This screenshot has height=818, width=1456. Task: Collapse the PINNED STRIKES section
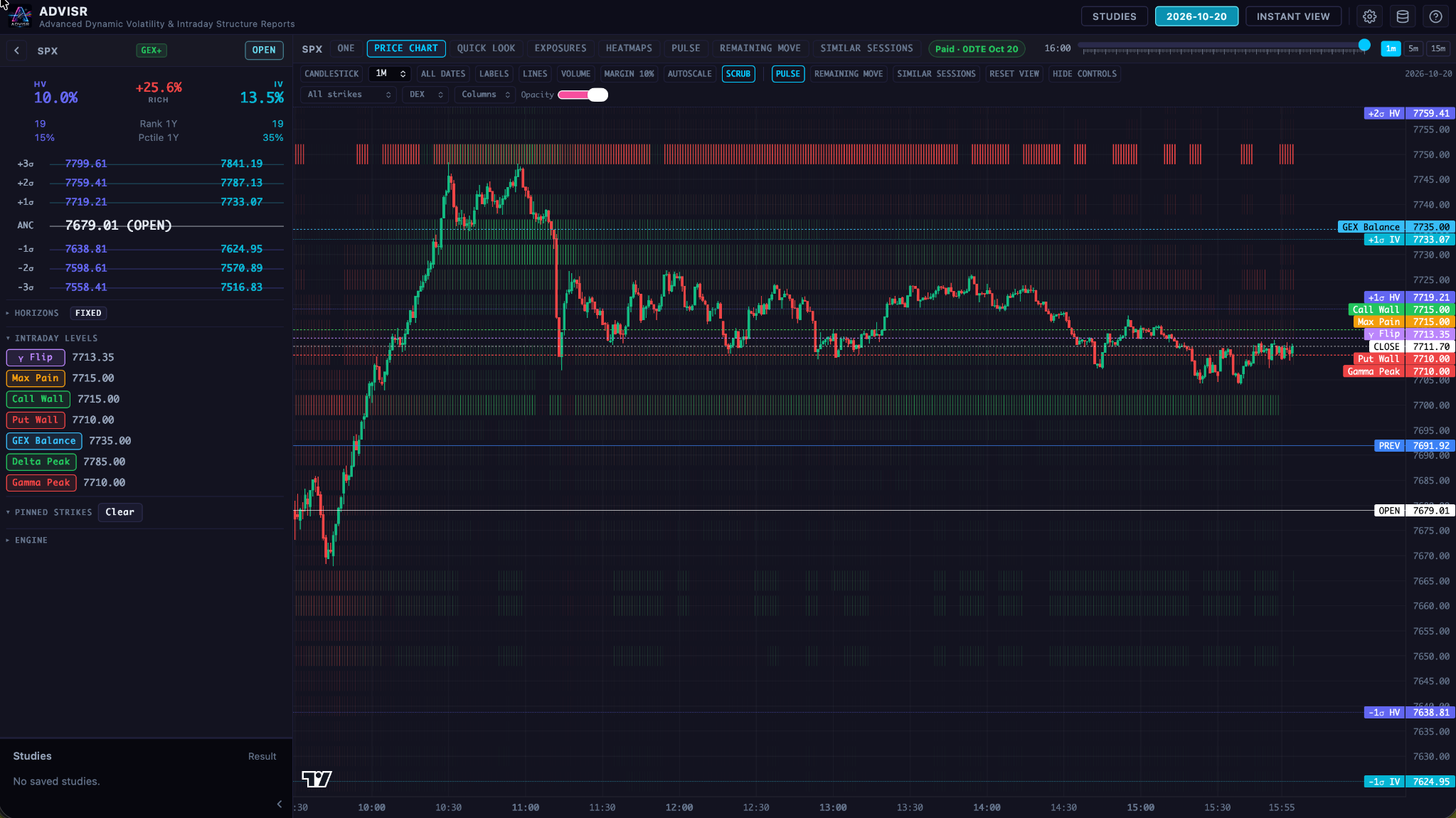49,512
